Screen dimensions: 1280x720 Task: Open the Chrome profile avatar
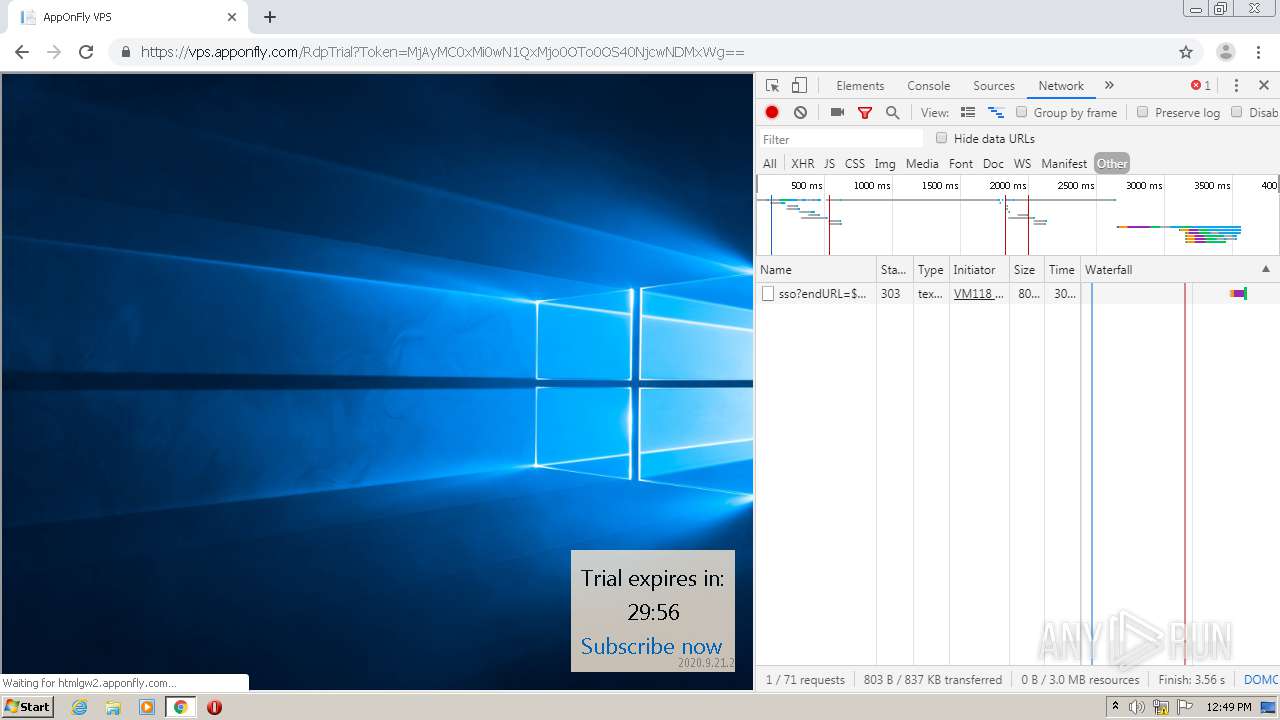tap(1226, 52)
